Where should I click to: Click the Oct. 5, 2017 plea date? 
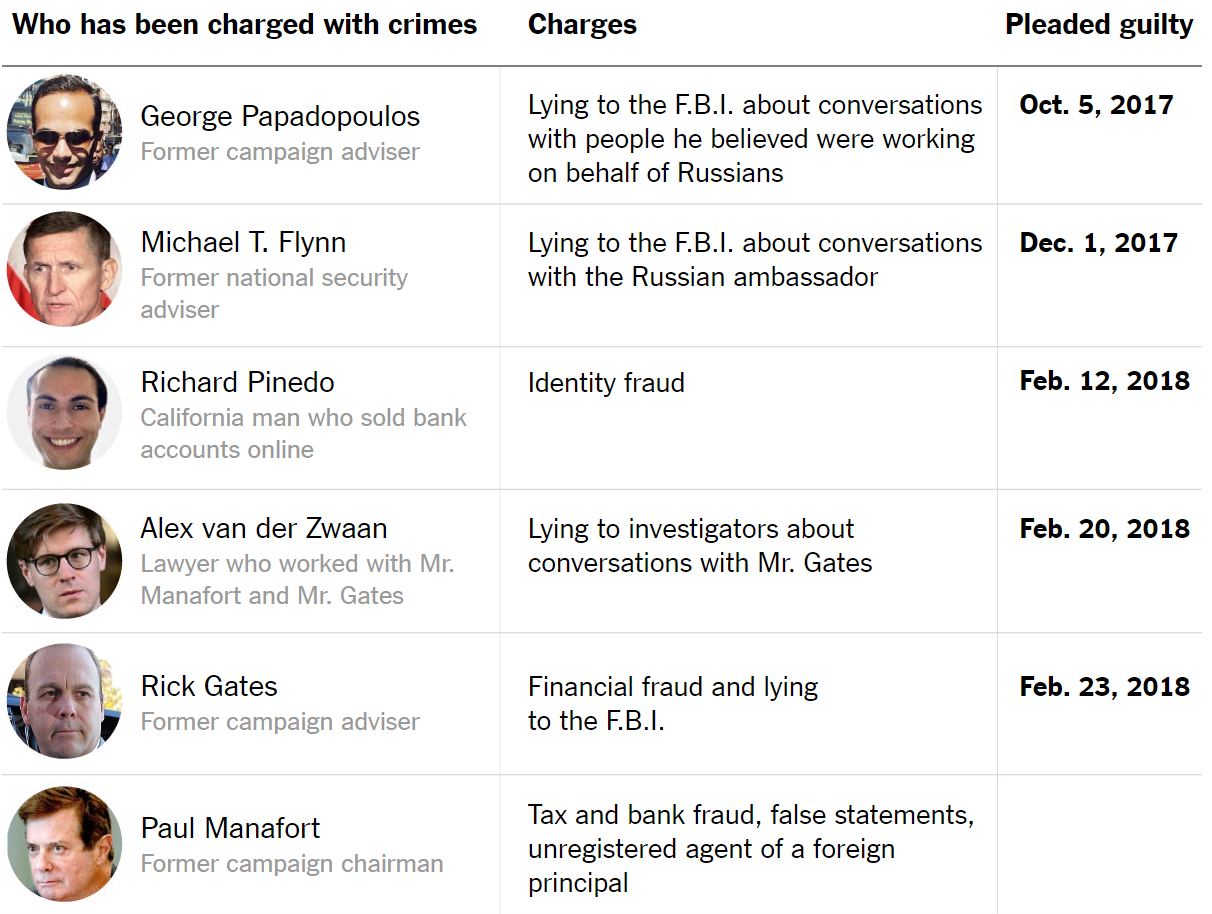point(1096,105)
